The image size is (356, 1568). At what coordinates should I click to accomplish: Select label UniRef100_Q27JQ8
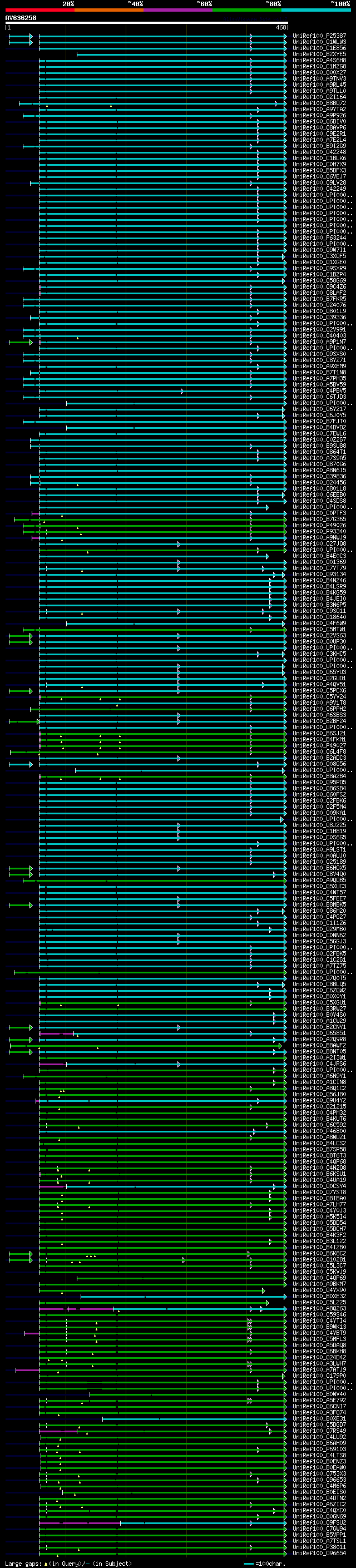(x=319, y=543)
